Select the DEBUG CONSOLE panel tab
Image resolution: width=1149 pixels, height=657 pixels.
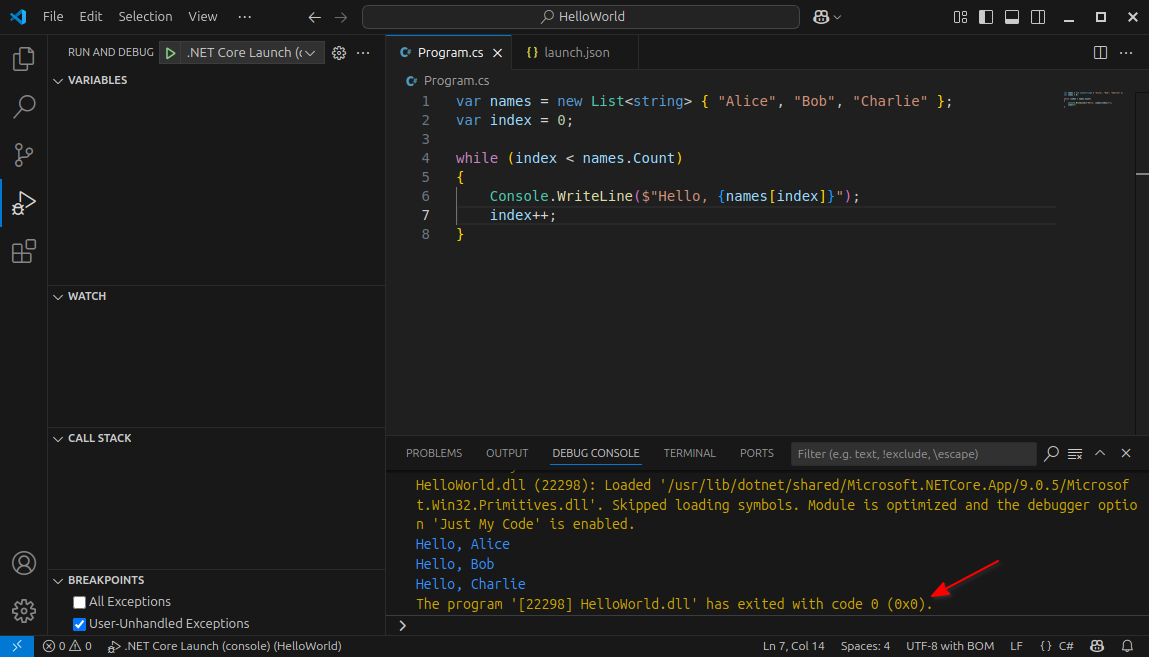[596, 453]
